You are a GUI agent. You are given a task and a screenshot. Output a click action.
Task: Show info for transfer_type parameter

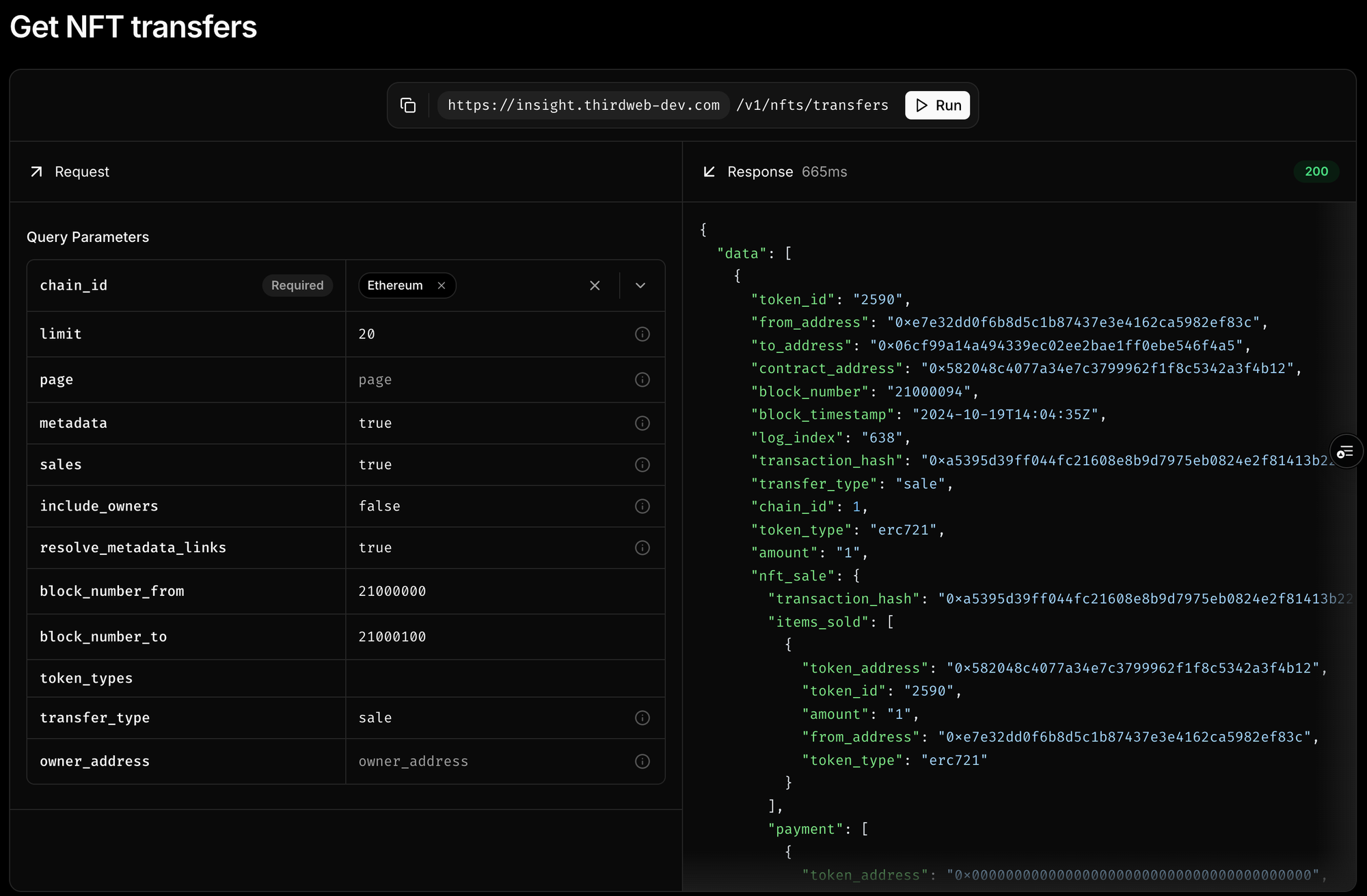click(642, 718)
